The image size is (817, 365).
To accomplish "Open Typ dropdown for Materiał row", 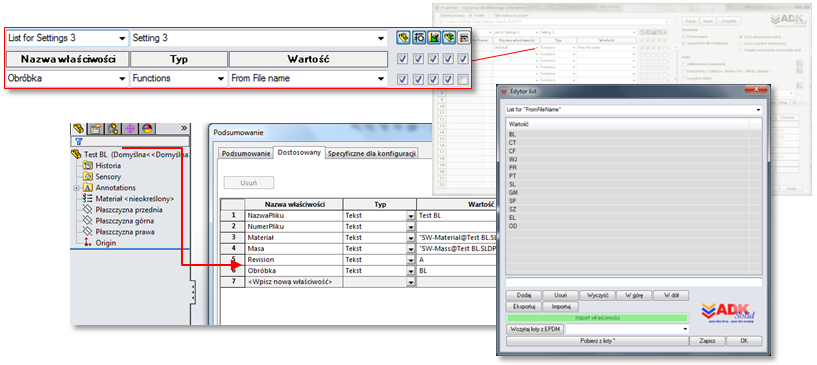I will click(411, 237).
